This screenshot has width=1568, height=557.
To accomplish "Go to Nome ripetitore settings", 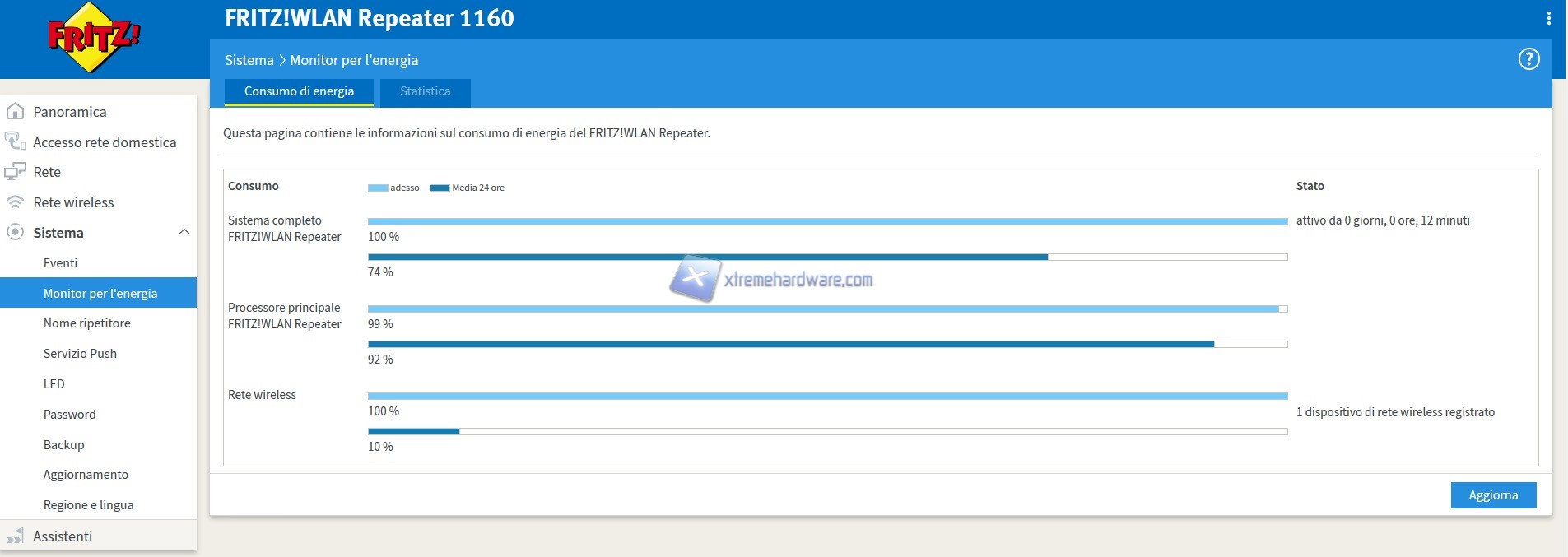I will tap(86, 323).
